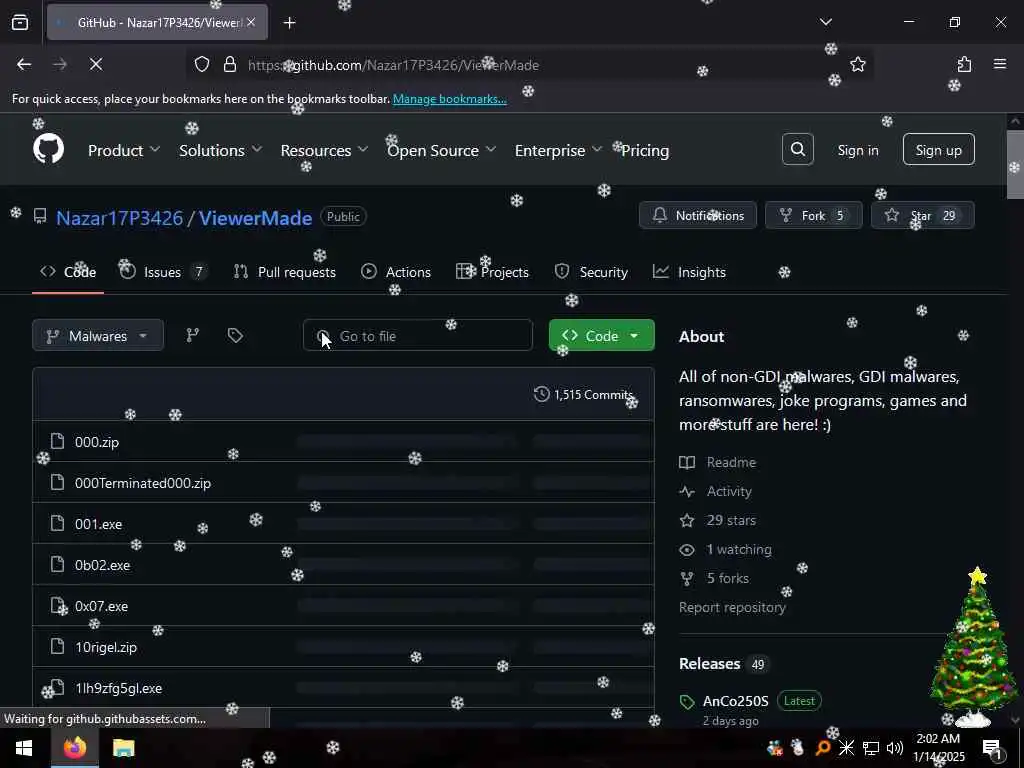Expand Solutions menu dropdown
The width and height of the screenshot is (1024, 768).
coord(220,150)
